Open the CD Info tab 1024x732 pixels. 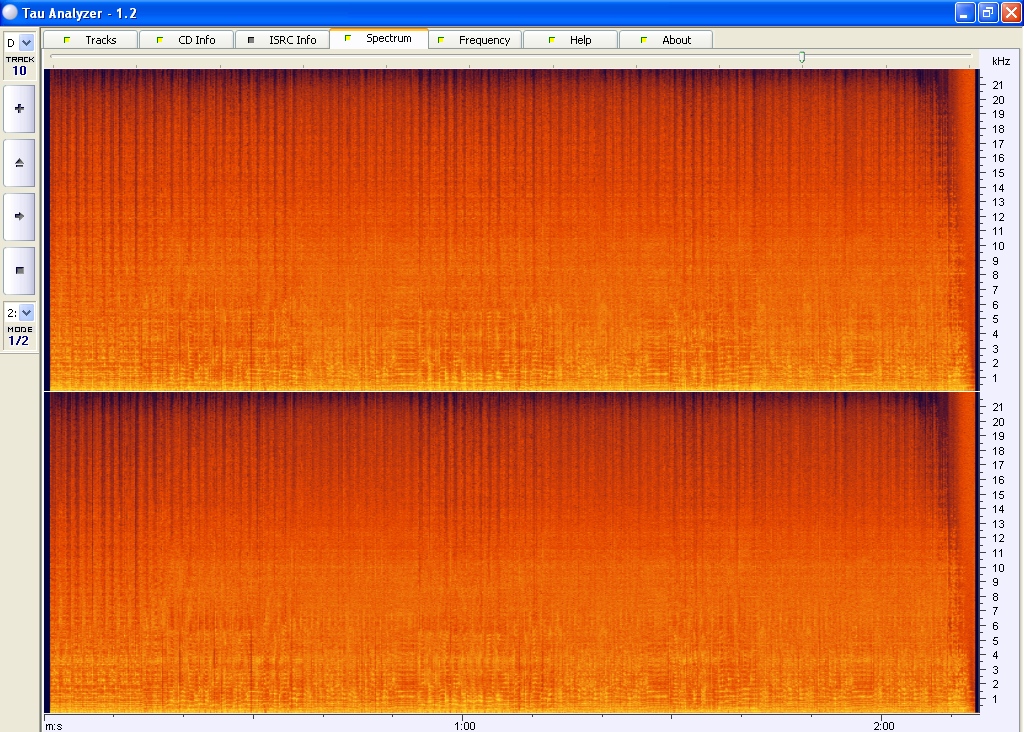(x=186, y=40)
